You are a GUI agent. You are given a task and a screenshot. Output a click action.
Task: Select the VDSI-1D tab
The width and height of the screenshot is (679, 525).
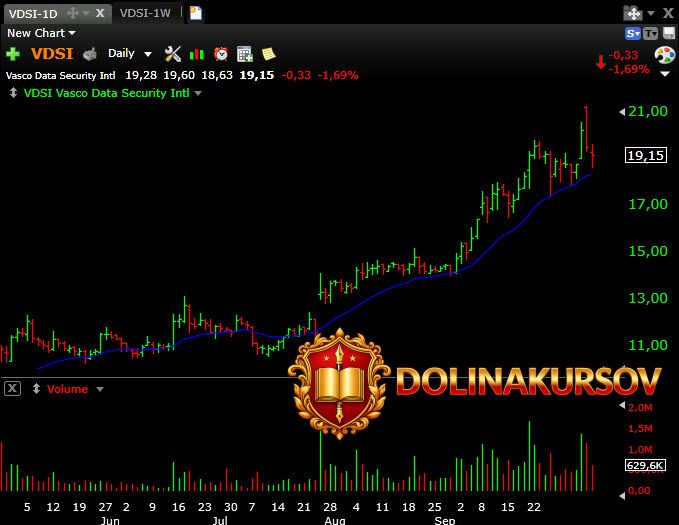pyautogui.click(x=33, y=13)
